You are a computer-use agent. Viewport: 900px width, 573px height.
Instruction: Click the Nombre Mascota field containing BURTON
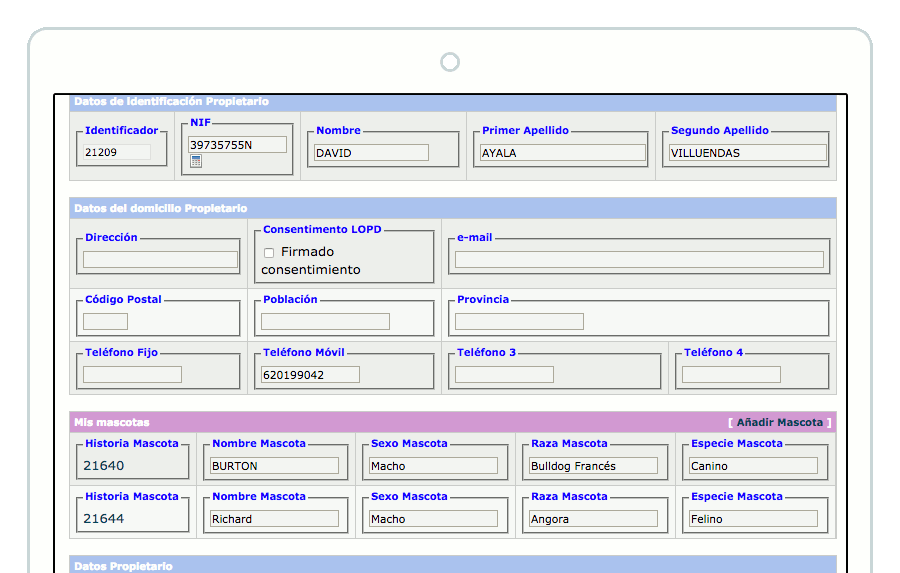point(274,466)
